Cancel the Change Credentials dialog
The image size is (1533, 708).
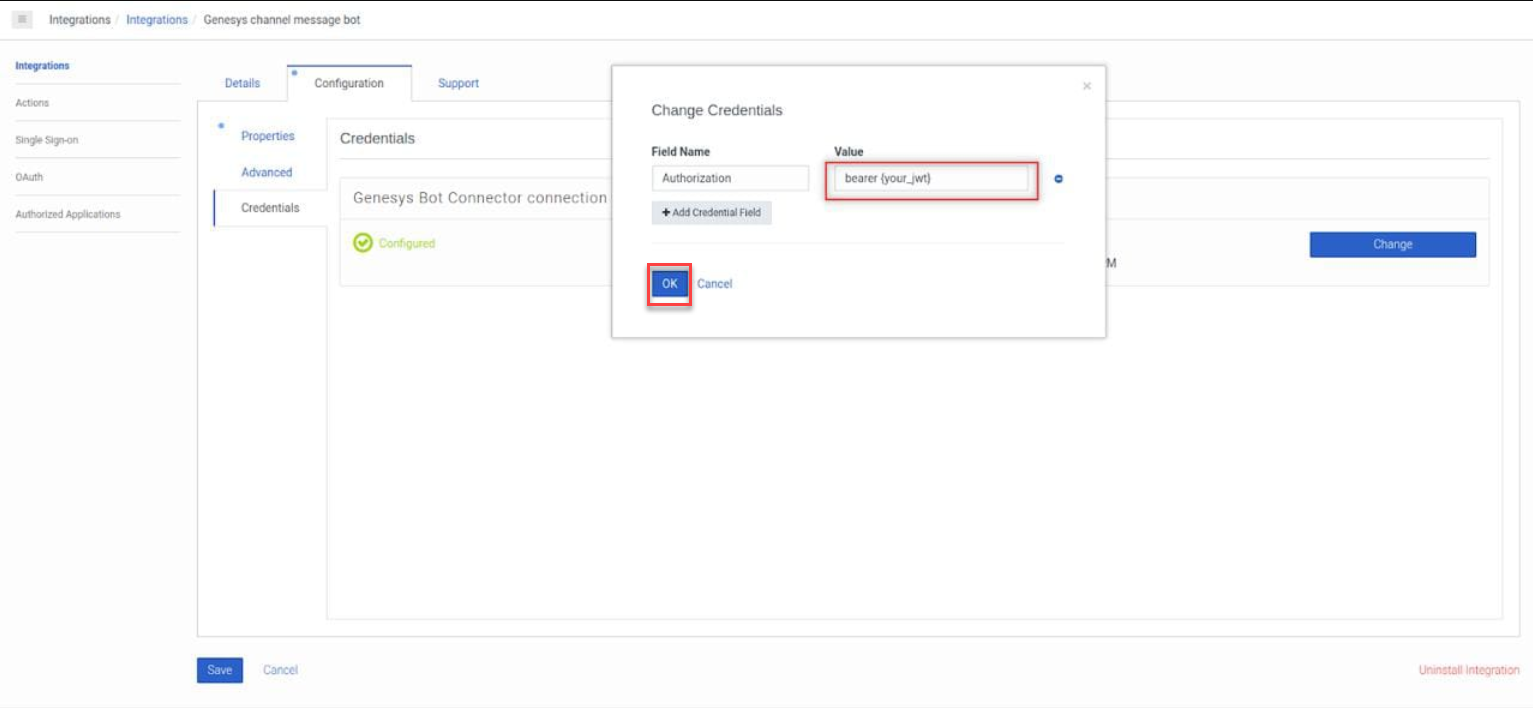pos(716,283)
